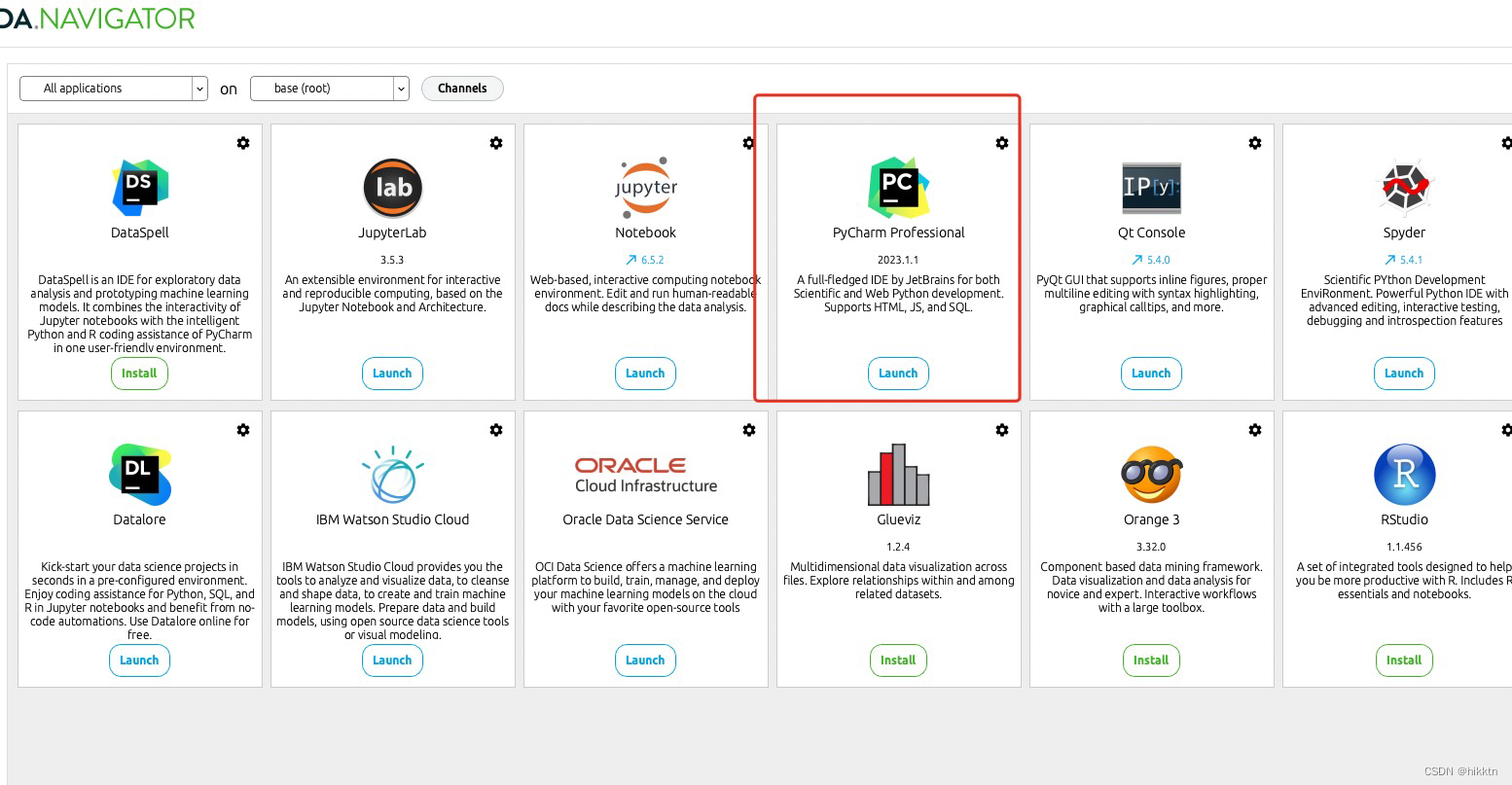Click the DataSpell DS logo icon

click(x=140, y=188)
